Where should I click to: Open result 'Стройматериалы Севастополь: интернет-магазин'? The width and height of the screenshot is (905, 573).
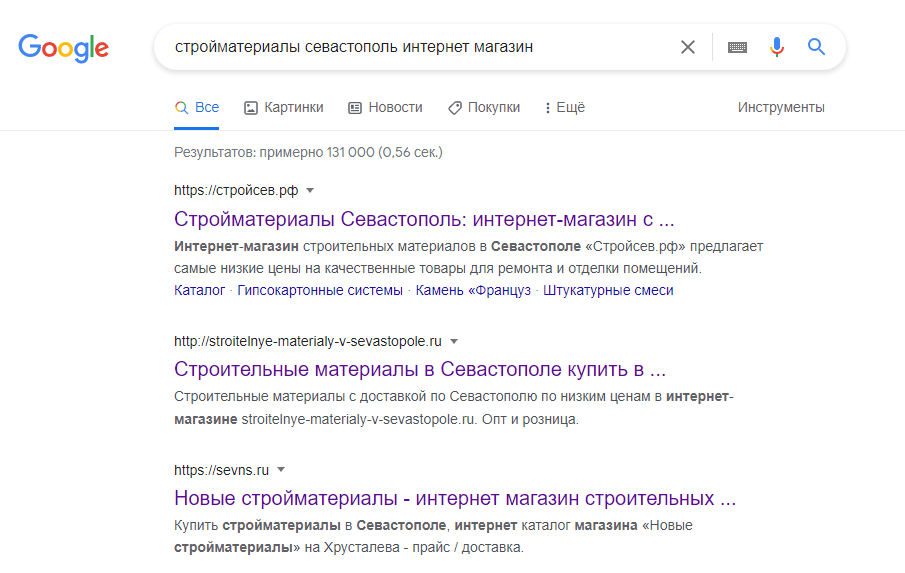[x=424, y=219]
